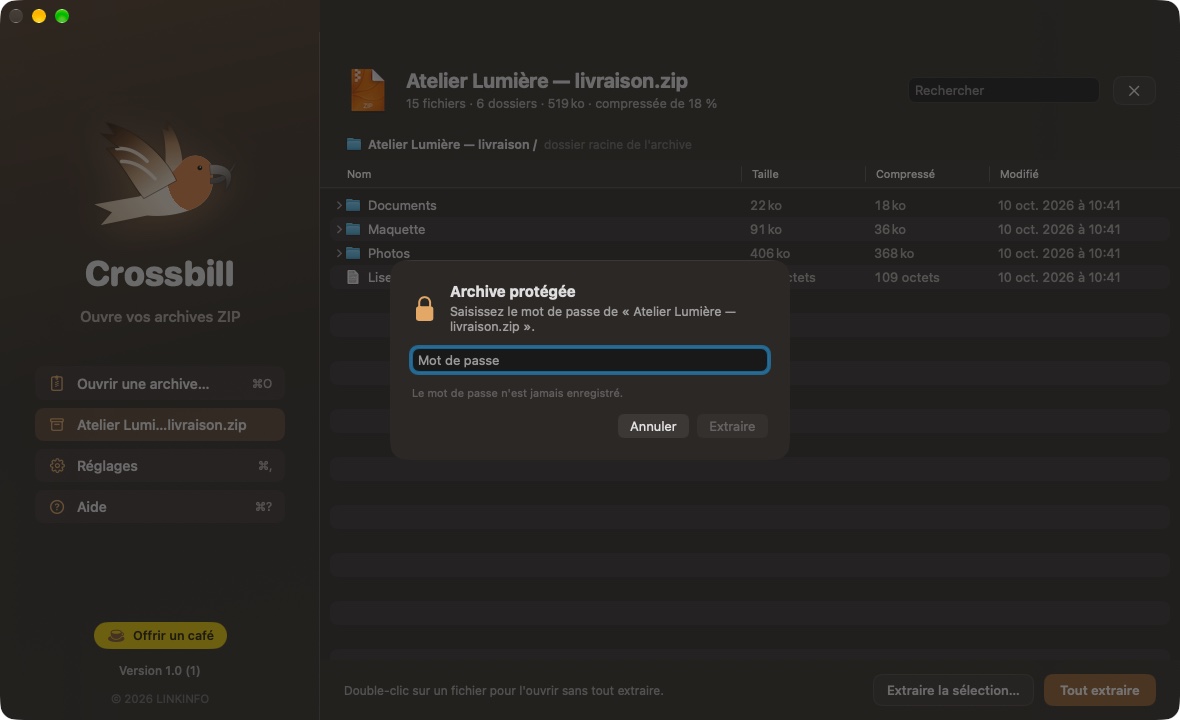Viewport: 1180px width, 720px height.
Task: Open Aide from the sidebar
Action: tap(160, 507)
